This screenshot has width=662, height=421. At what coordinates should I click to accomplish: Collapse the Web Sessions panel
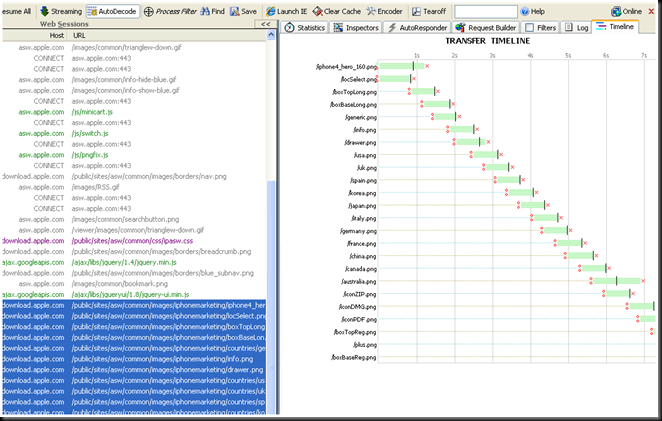(x=264, y=23)
